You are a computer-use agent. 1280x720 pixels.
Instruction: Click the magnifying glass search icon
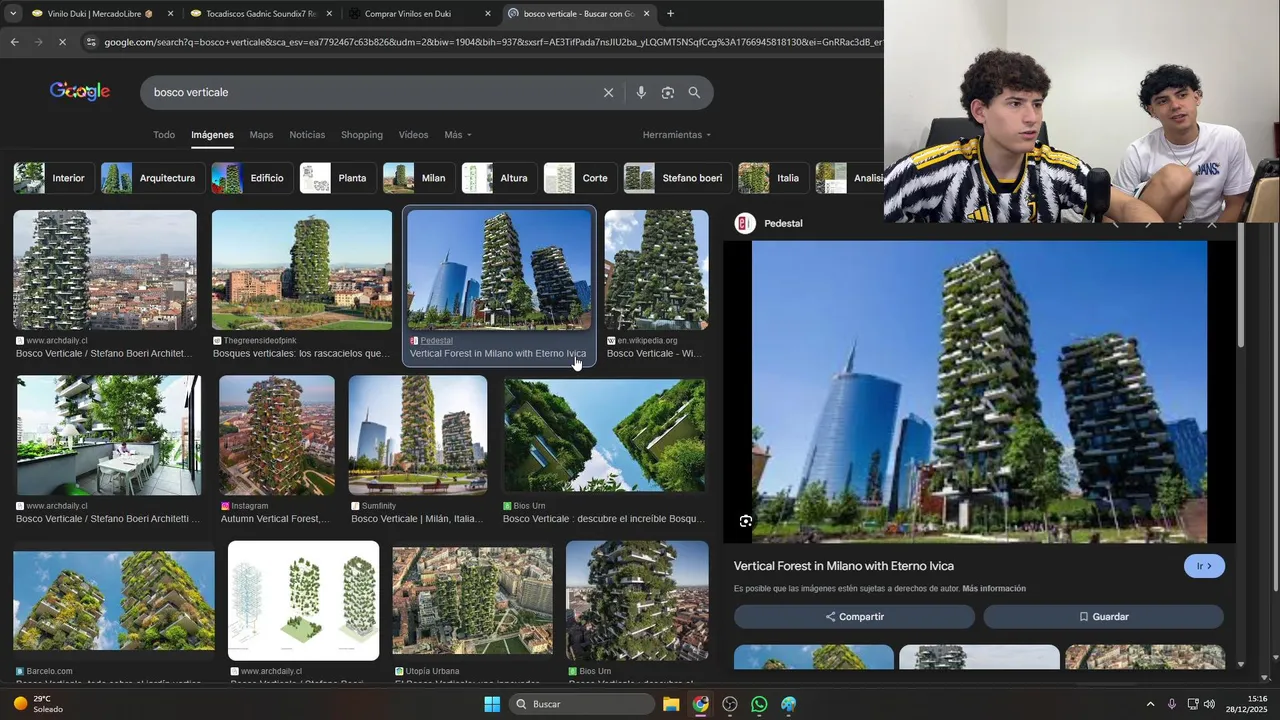point(694,92)
